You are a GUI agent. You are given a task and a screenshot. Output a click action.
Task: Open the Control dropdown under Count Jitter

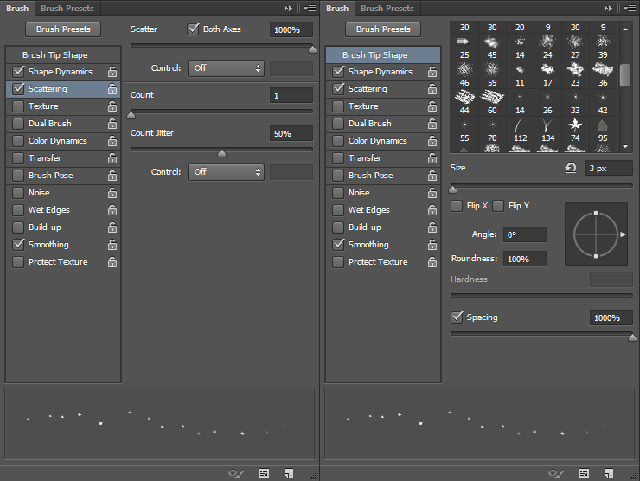tap(226, 172)
